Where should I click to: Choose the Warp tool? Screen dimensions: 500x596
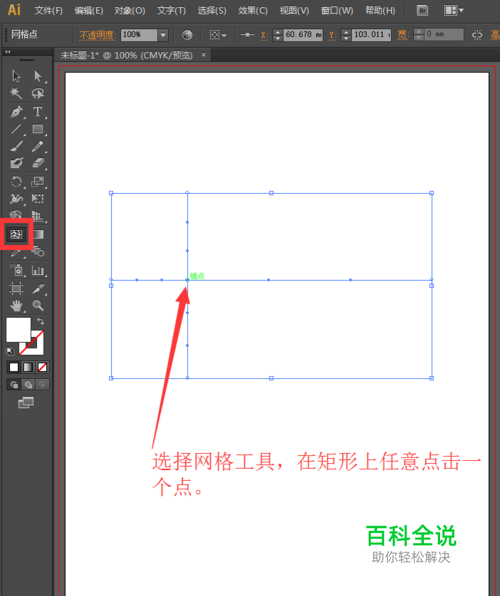[x=16, y=198]
